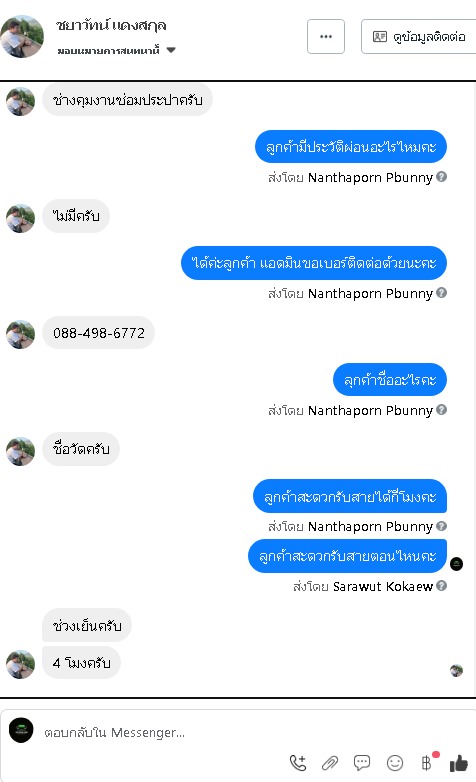Send a thumbs-up like
Screen dimensions: 476x782
point(459,763)
